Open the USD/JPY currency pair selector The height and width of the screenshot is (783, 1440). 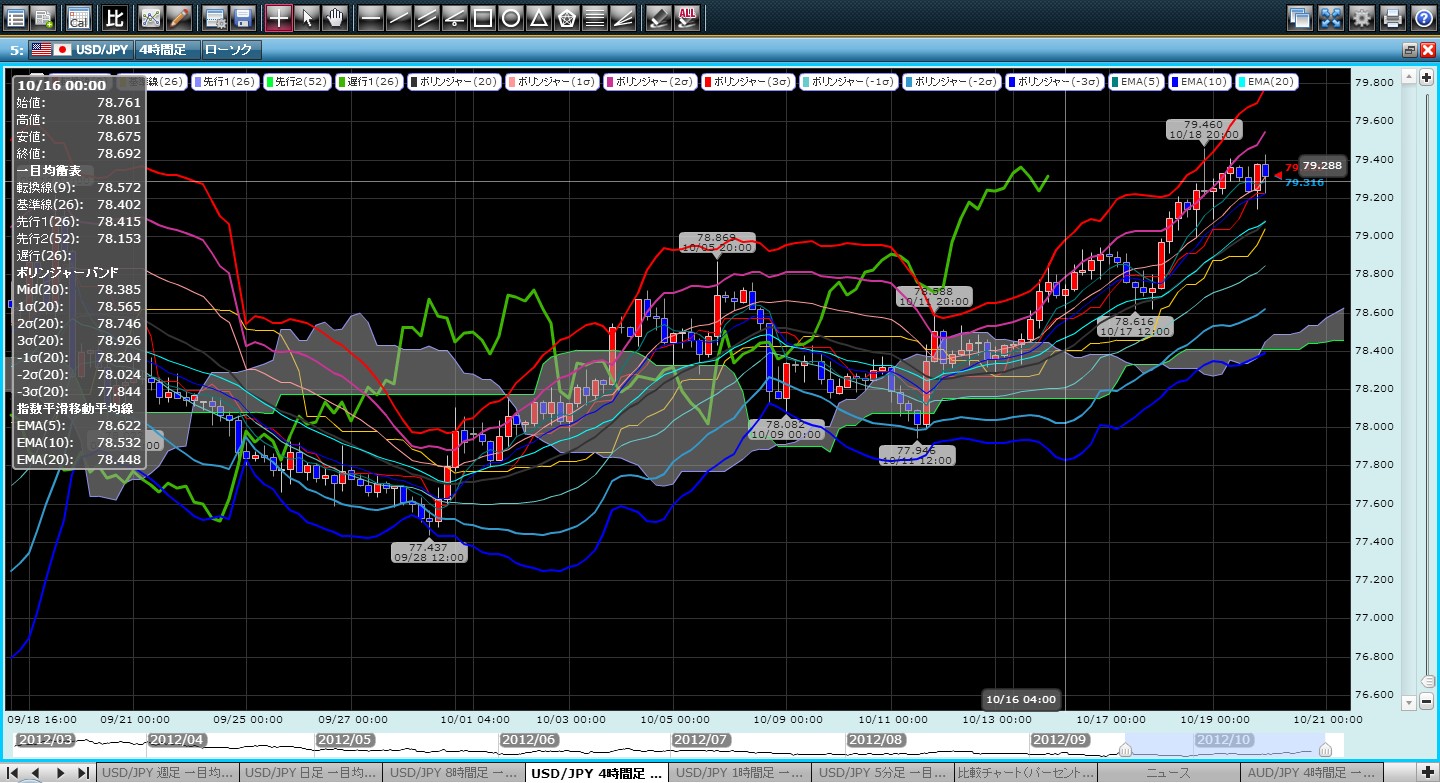click(x=80, y=49)
